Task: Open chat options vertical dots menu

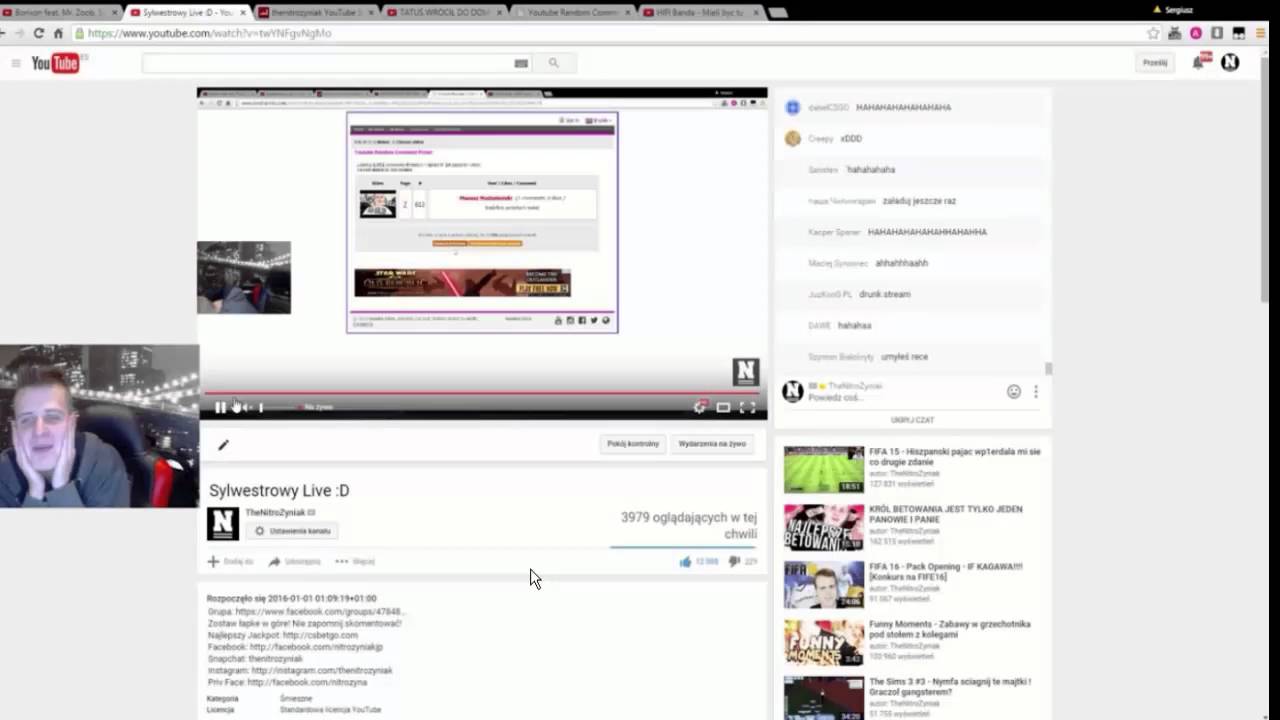Action: point(1036,392)
